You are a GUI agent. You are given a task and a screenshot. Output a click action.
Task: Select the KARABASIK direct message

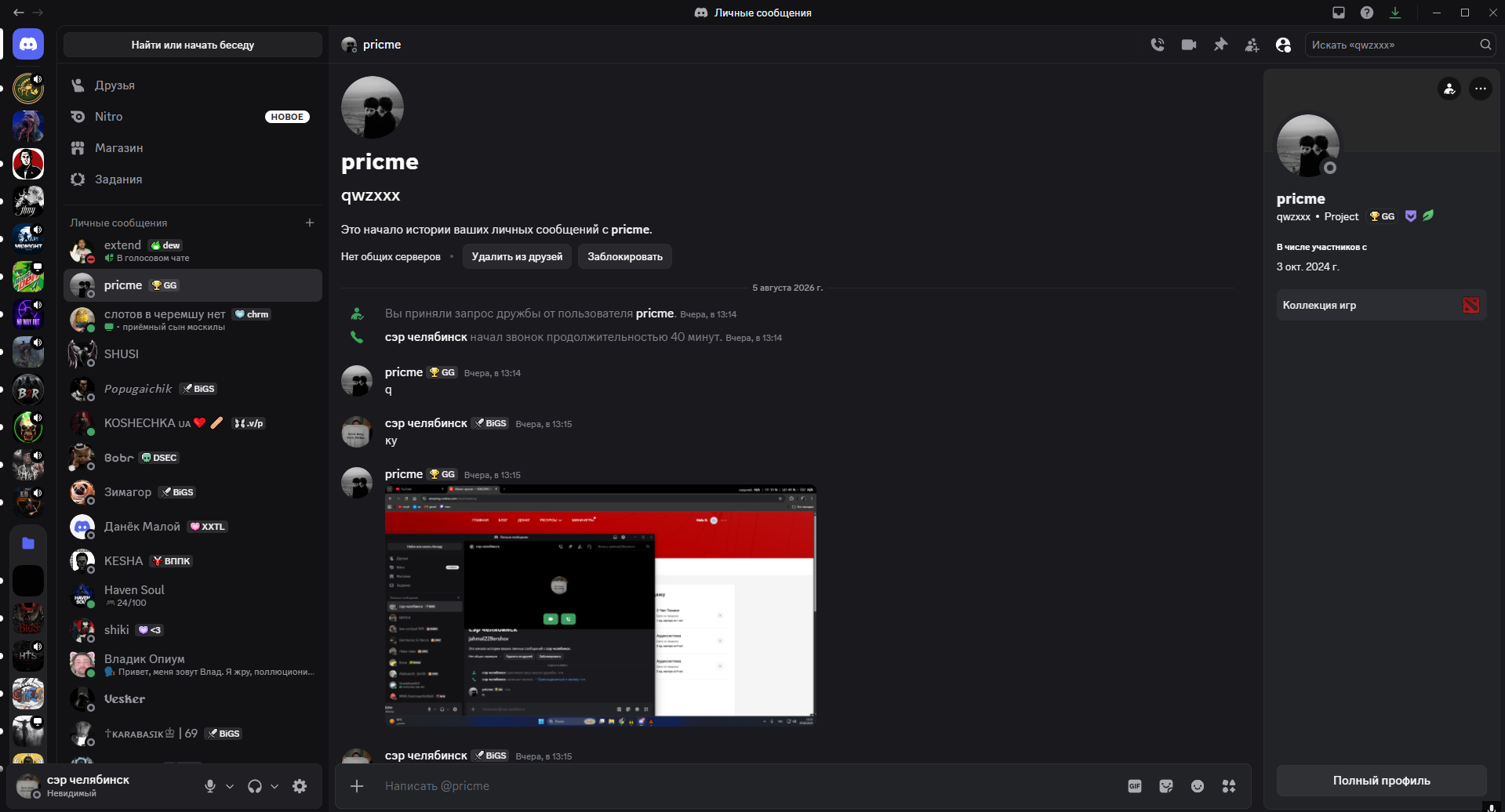[x=193, y=734]
